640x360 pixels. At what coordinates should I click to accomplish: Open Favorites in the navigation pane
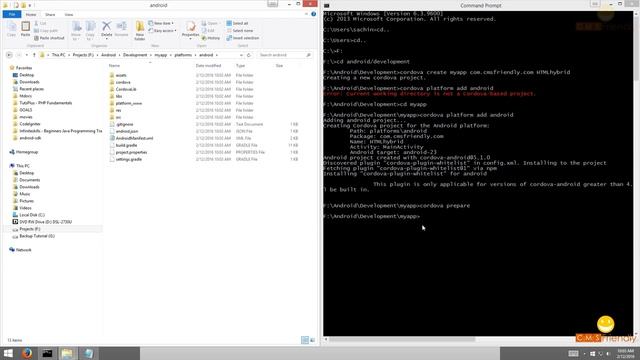click(24, 68)
